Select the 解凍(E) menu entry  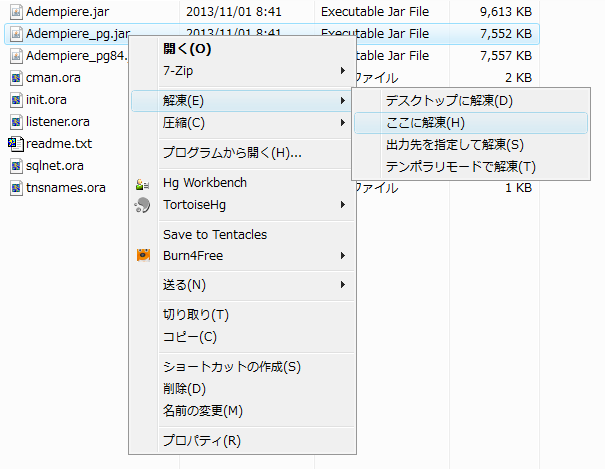pyautogui.click(x=242, y=101)
